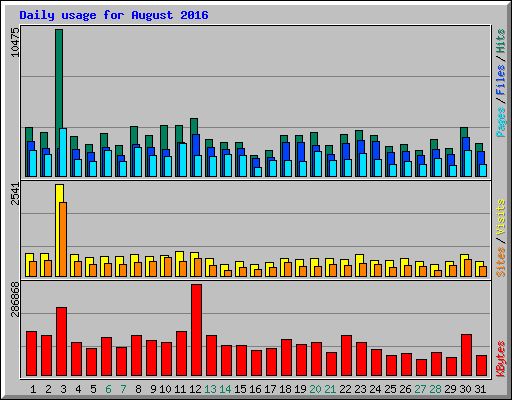Click green weekend day label 13
The height and width of the screenshot is (400, 512).
pos(210,389)
